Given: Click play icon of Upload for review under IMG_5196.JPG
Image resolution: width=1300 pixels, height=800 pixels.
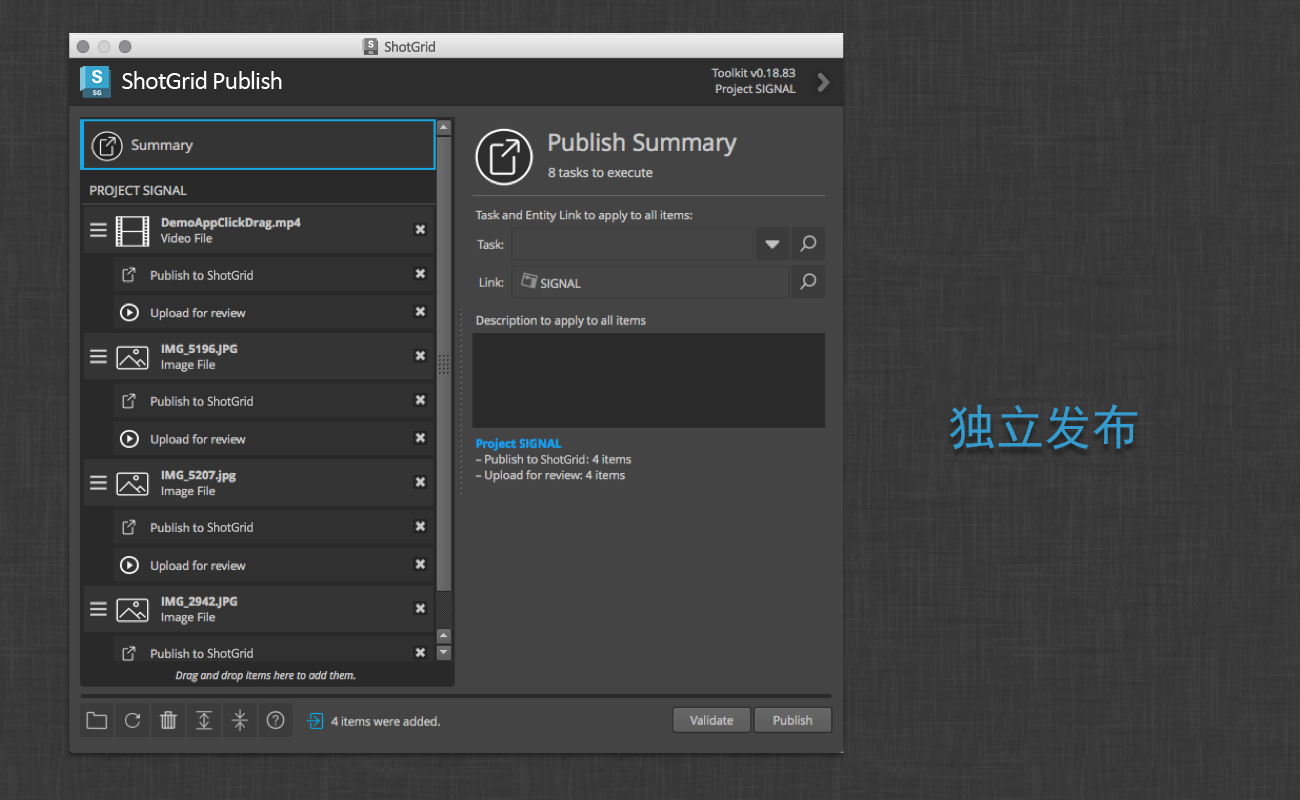Looking at the screenshot, I should pos(129,438).
